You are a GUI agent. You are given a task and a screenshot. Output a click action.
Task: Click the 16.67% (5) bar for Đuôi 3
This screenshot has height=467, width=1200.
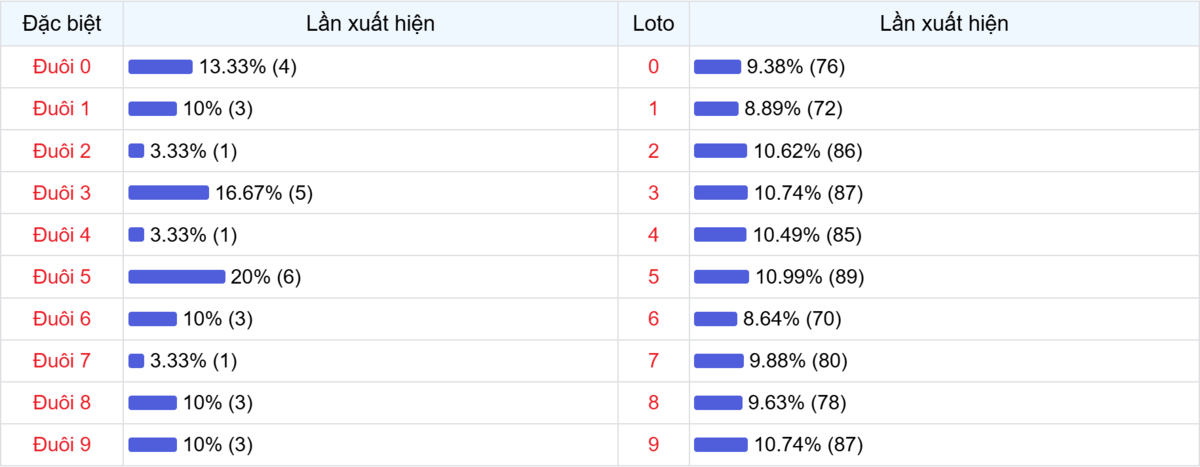pos(169,193)
